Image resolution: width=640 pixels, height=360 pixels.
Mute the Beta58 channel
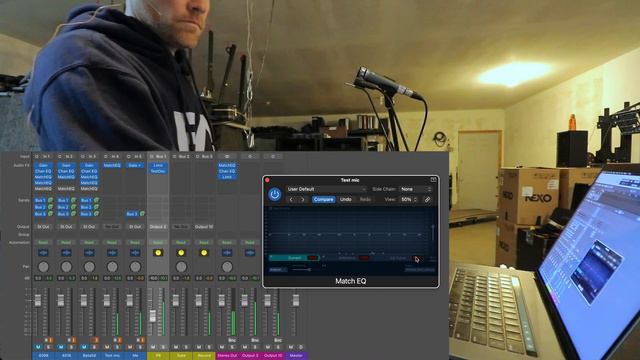(x=84, y=347)
